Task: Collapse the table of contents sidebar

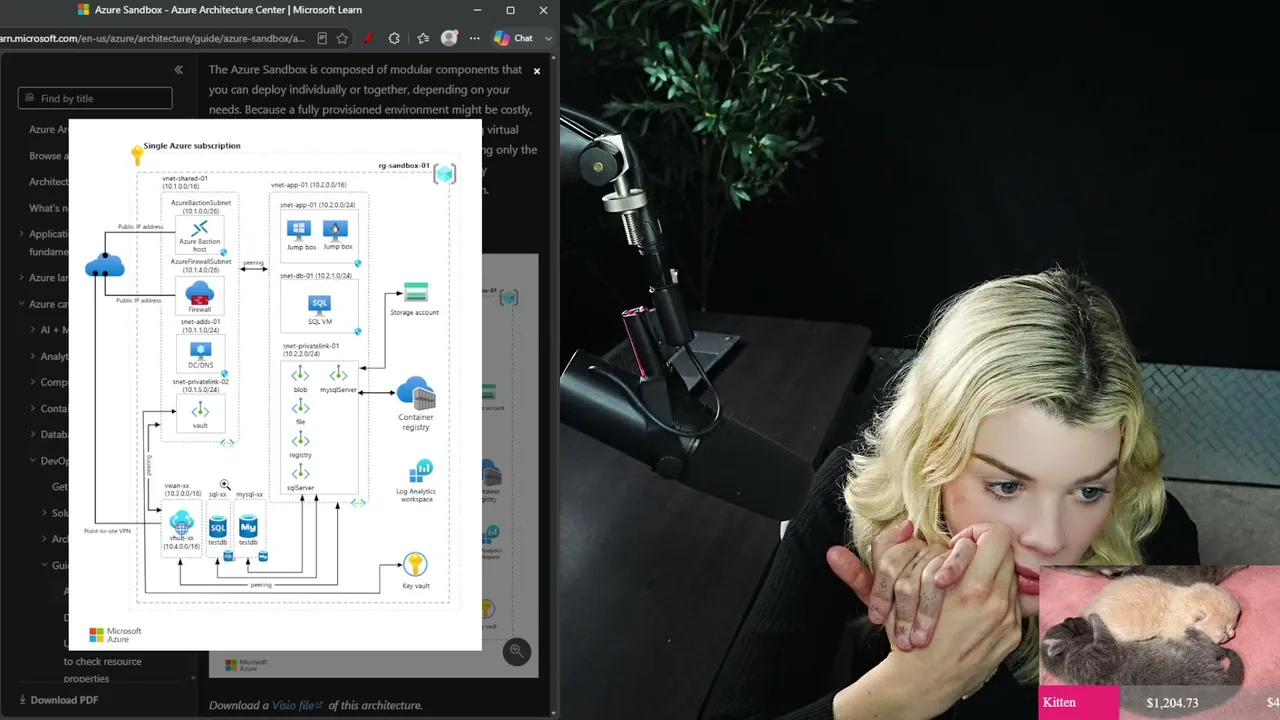Action: pos(178,70)
